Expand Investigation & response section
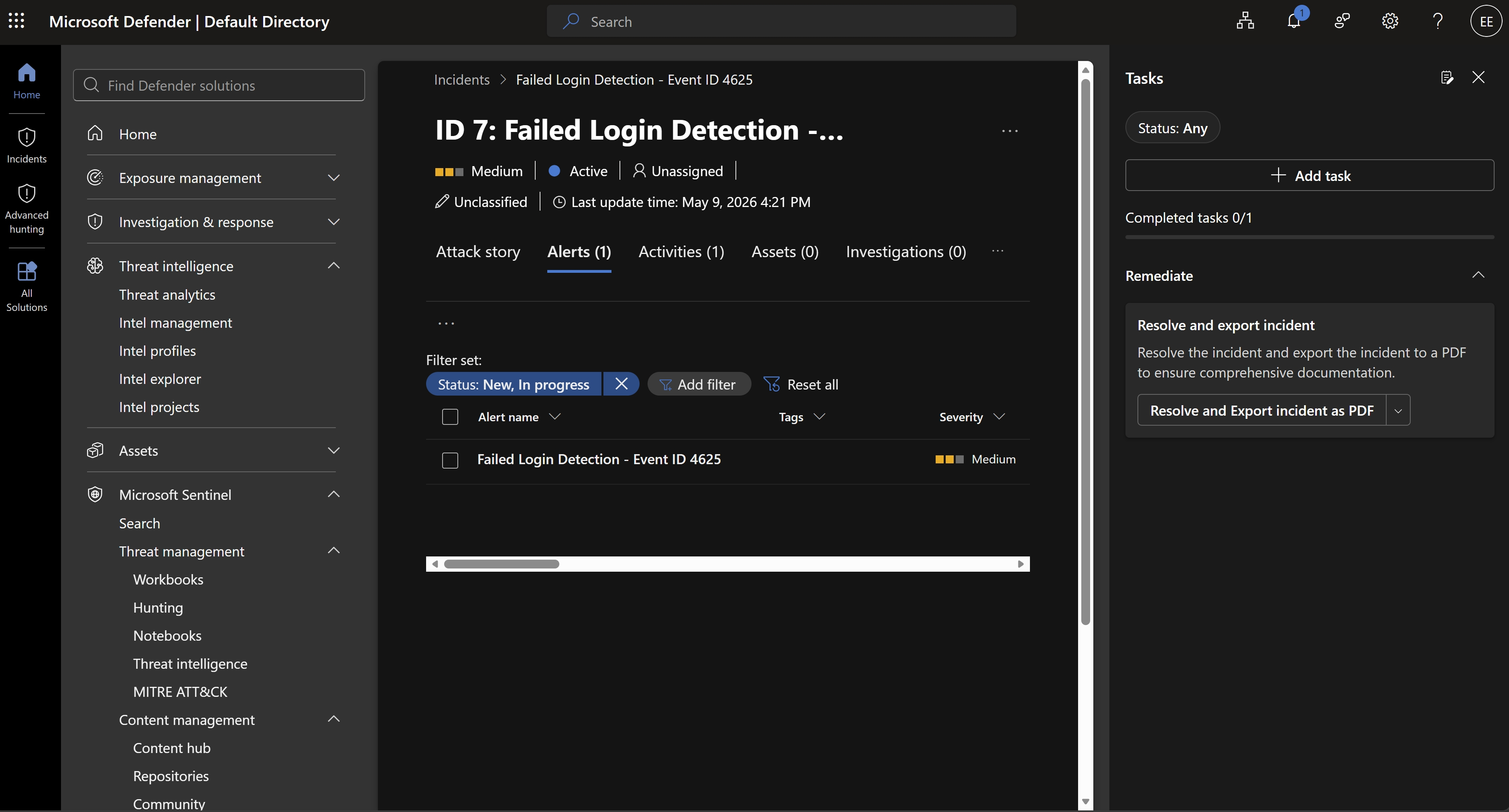Viewport: 1509px width, 812px height. pyautogui.click(x=334, y=221)
